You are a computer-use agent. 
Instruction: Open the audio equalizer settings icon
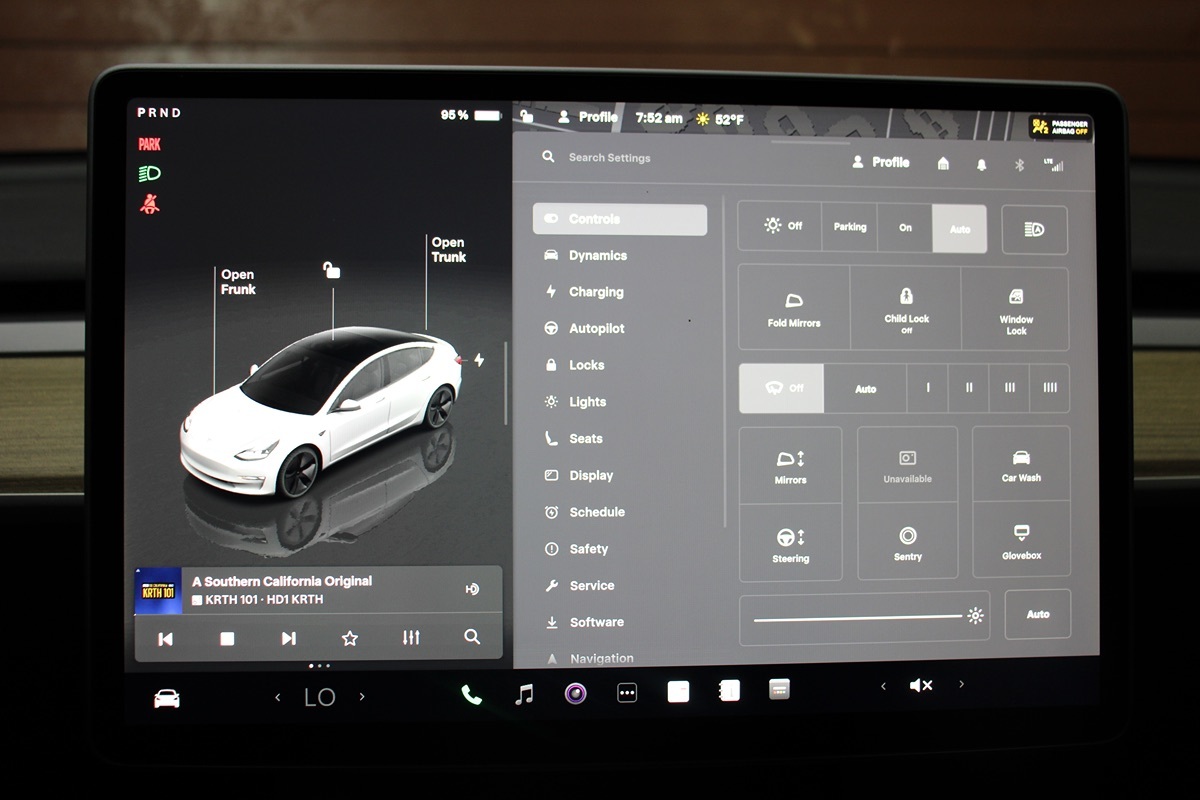point(411,638)
